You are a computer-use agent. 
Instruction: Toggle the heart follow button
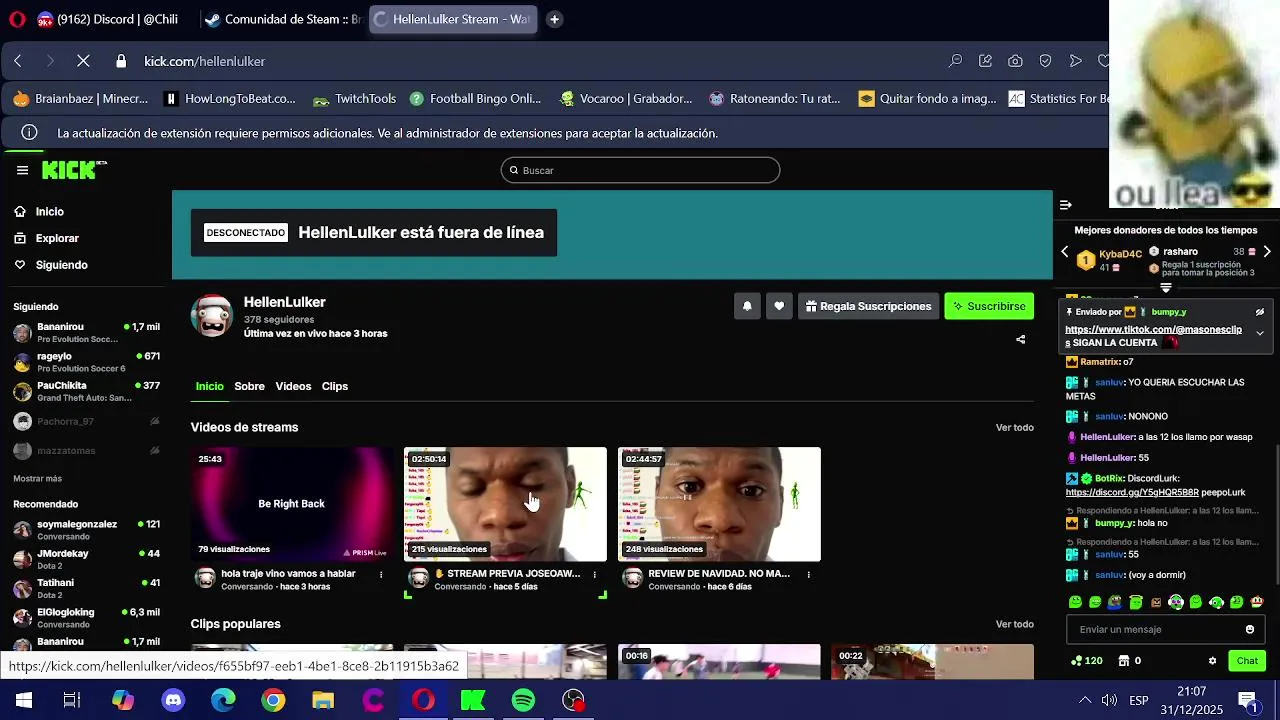[779, 307]
